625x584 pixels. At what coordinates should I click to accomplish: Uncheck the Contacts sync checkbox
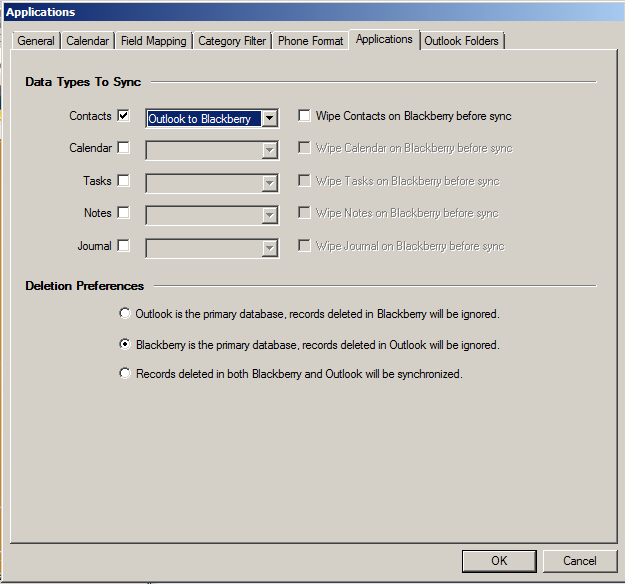click(124, 116)
